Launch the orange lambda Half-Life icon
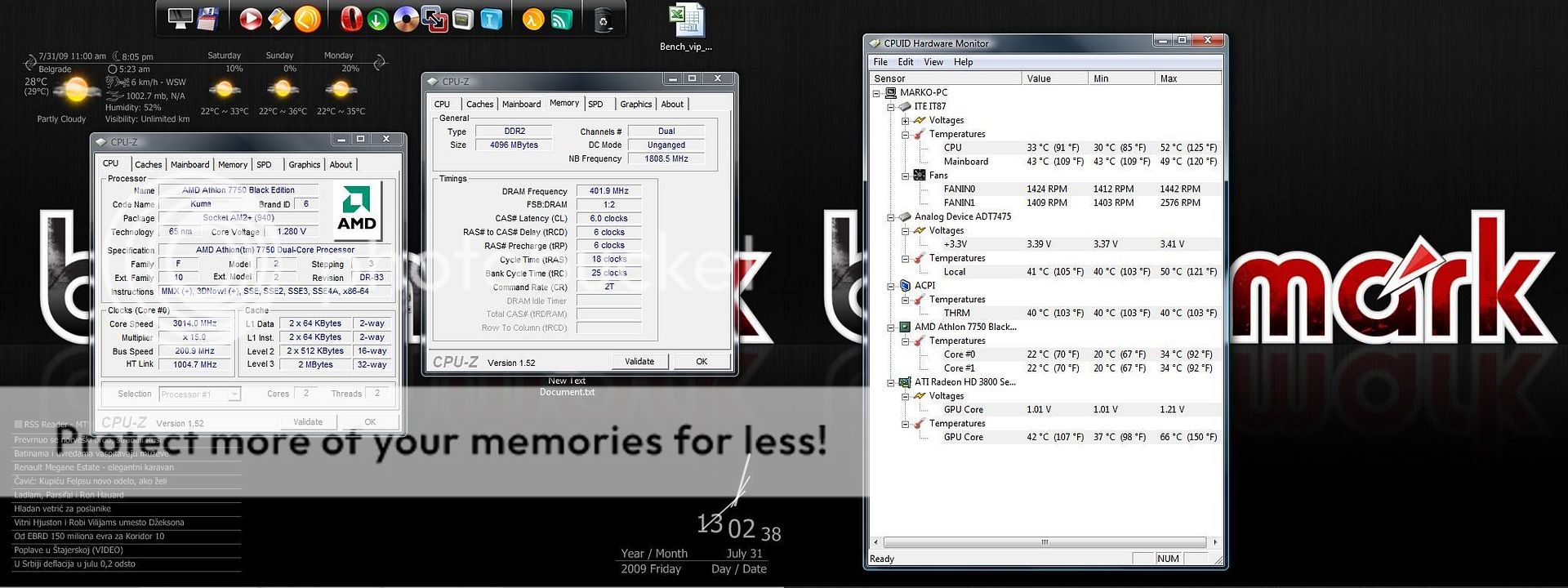Viewport: 1568px width, 588px height. click(x=533, y=18)
